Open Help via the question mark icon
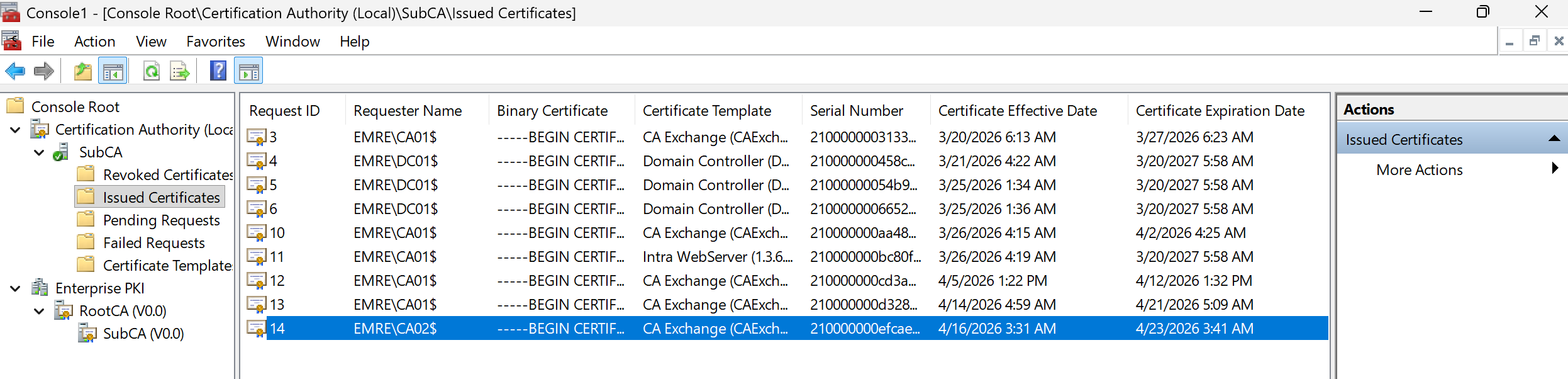Image resolution: width=1568 pixels, height=379 pixels. pos(218,71)
